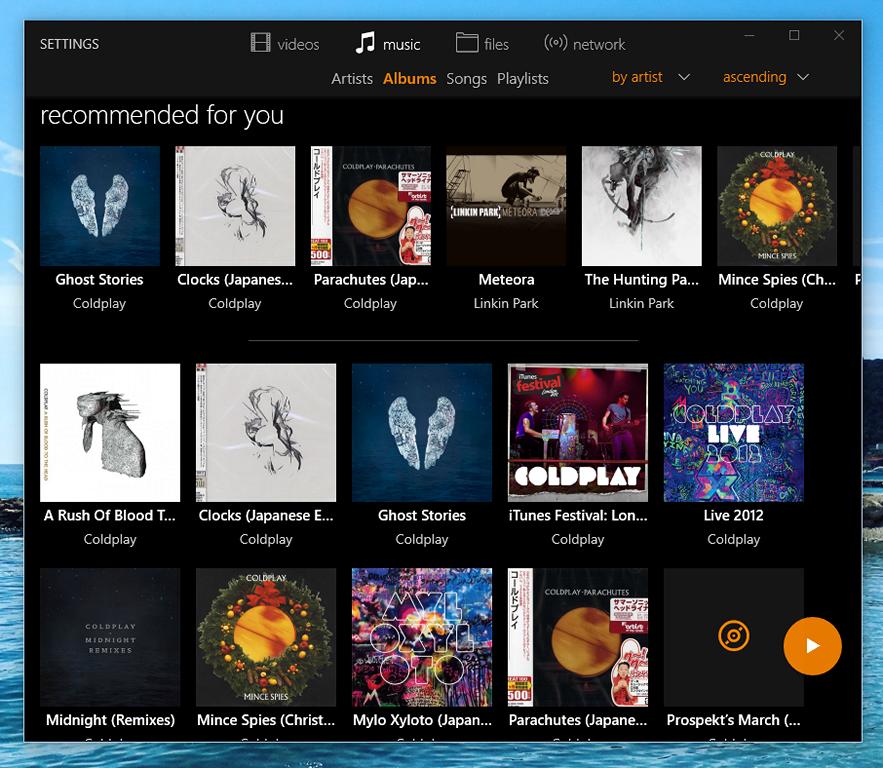Viewport: 883px width, 768px height.
Task: Select the music note icon
Action: (x=365, y=43)
